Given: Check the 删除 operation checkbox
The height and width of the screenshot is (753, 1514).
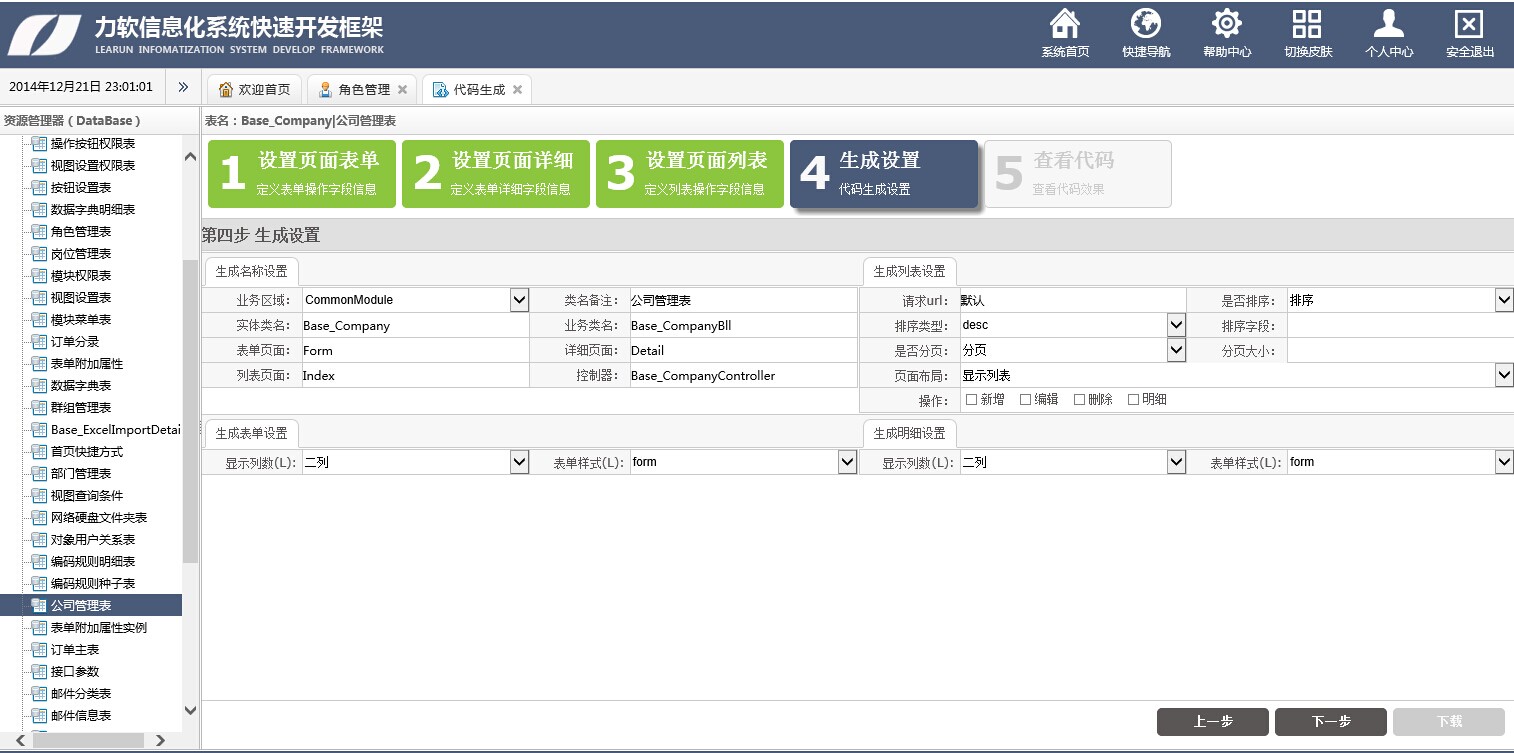Looking at the screenshot, I should coord(1080,399).
